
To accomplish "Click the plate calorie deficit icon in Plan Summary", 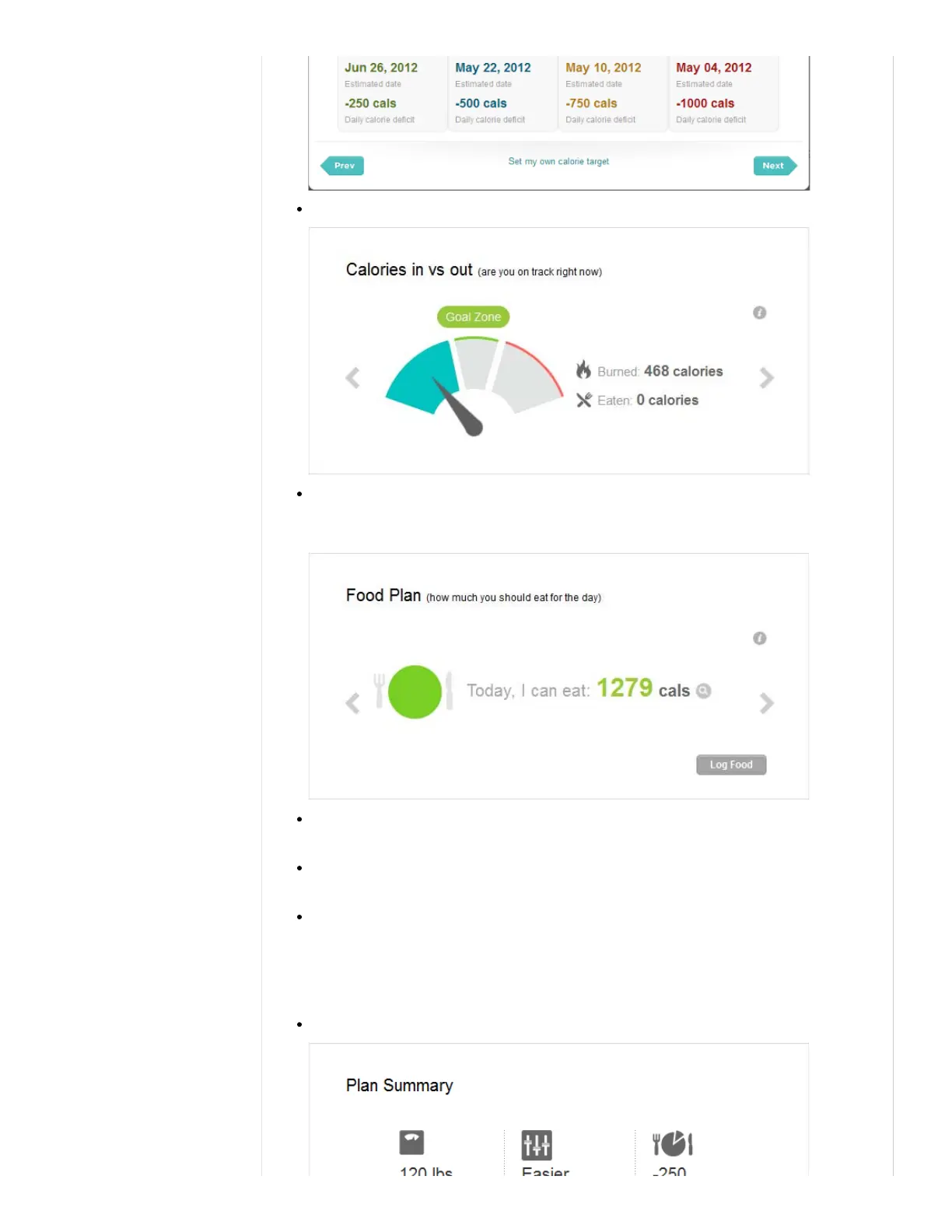I will tap(673, 1143).
